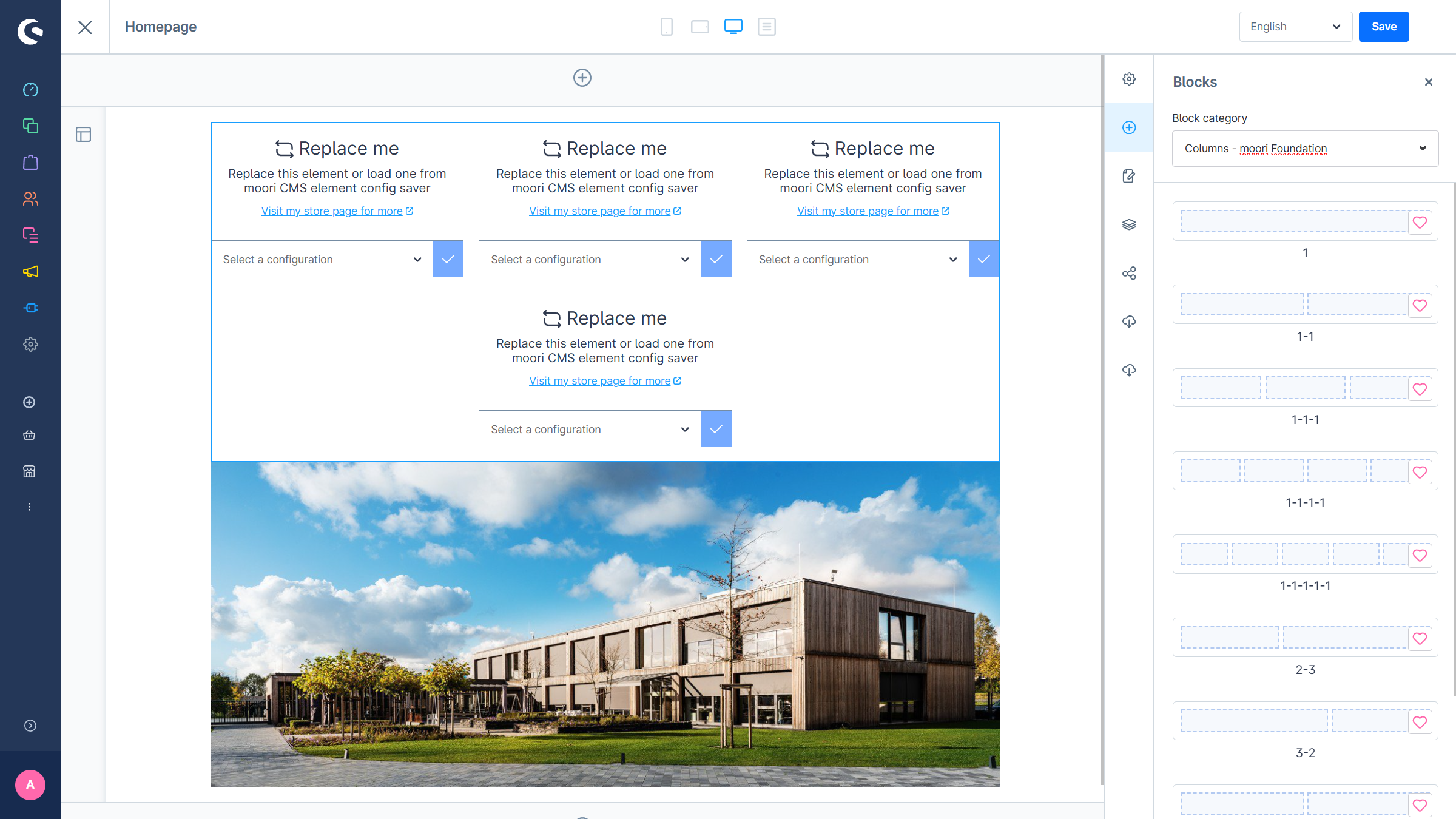Open the Block category dropdown

1305,149
